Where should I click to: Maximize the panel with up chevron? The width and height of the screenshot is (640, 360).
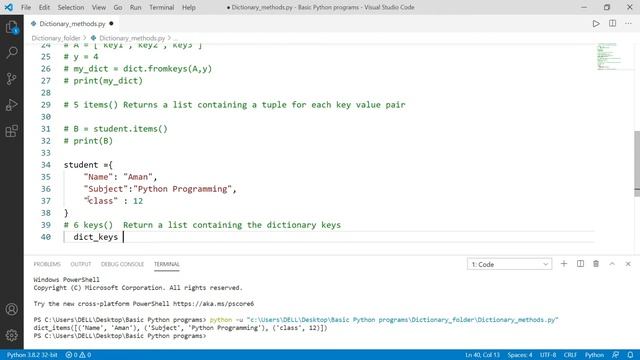tap(612, 264)
